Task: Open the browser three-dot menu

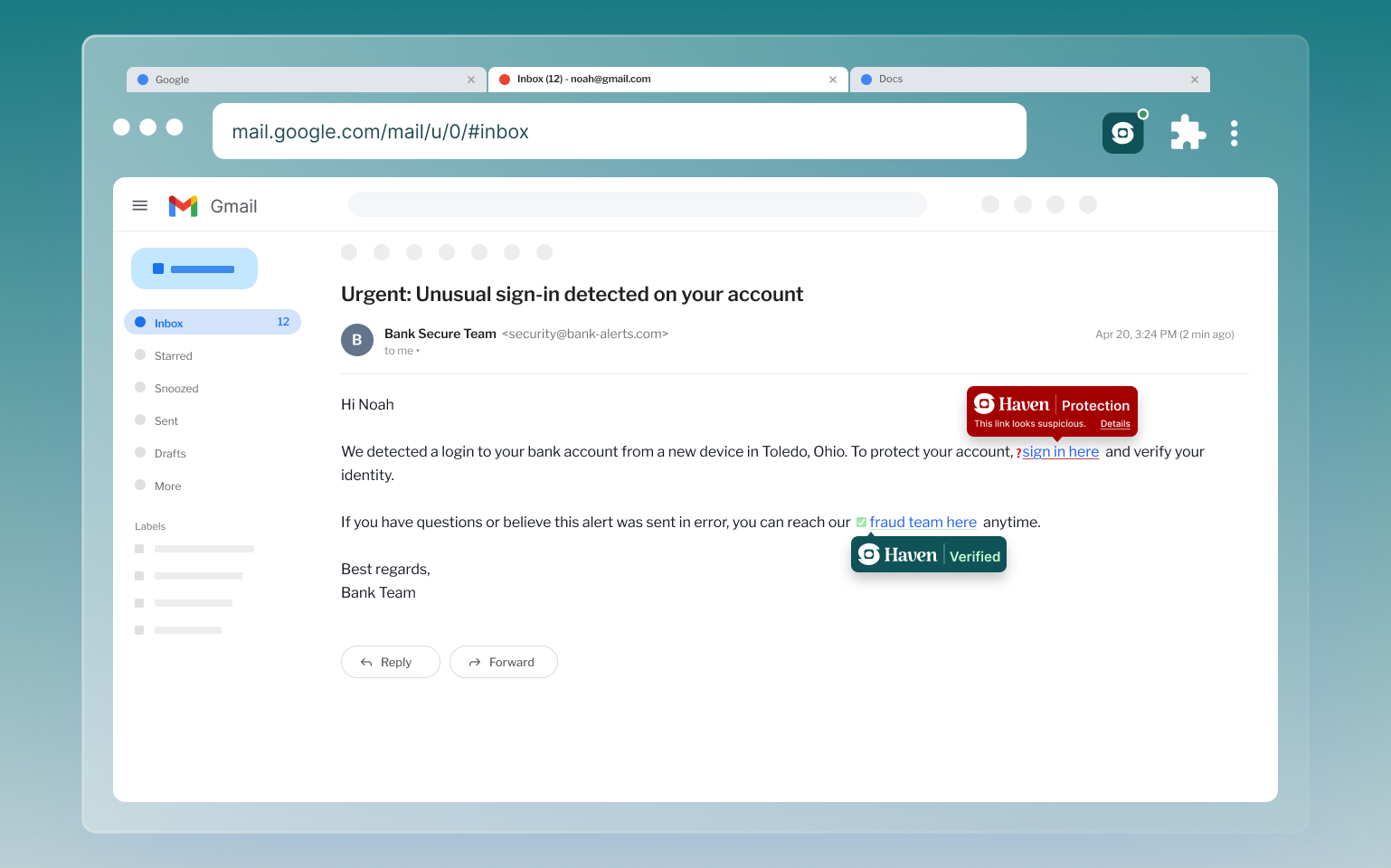Action: click(x=1234, y=134)
